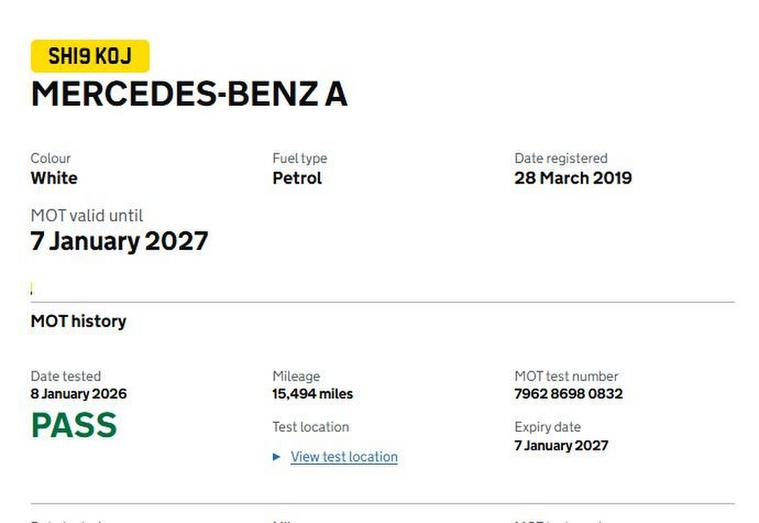Expand the View test location disclosure triangle
Screen dimensions: 759x523
[x=277, y=457]
